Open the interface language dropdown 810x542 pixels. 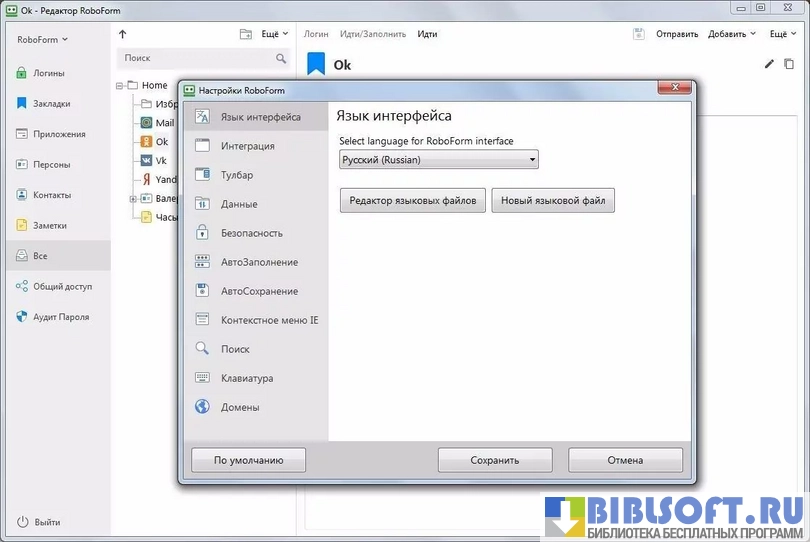pyautogui.click(x=438, y=159)
